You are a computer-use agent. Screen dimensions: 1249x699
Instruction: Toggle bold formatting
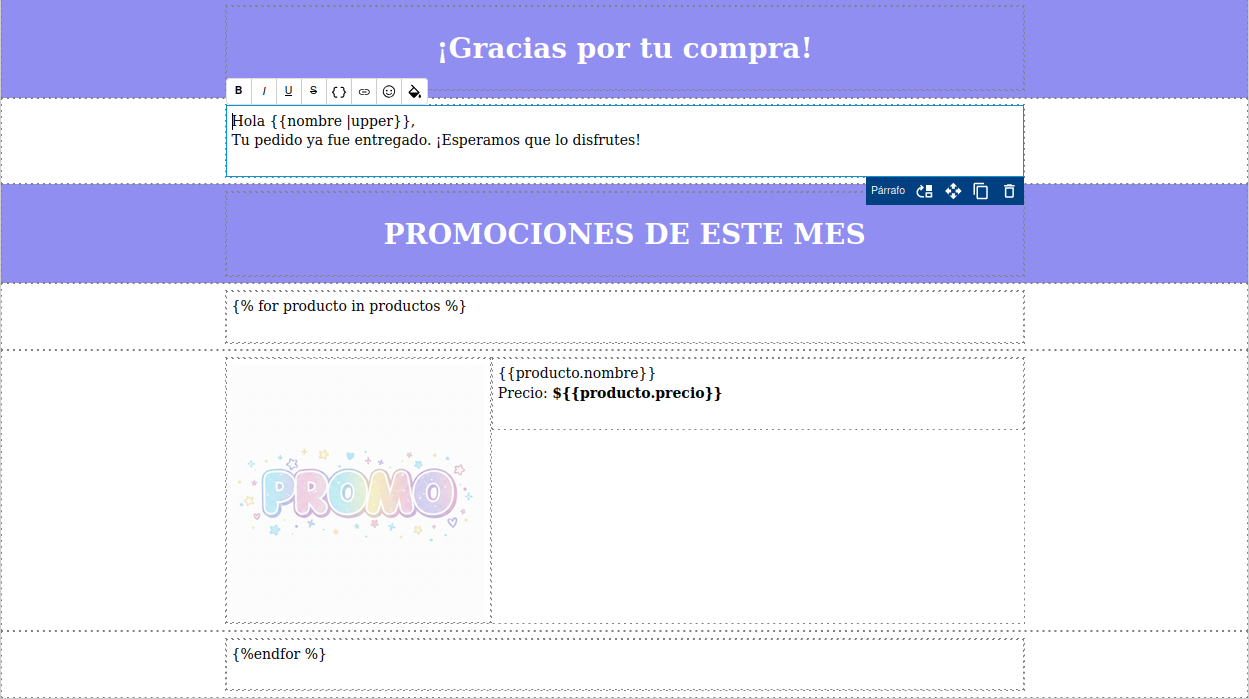tap(238, 91)
